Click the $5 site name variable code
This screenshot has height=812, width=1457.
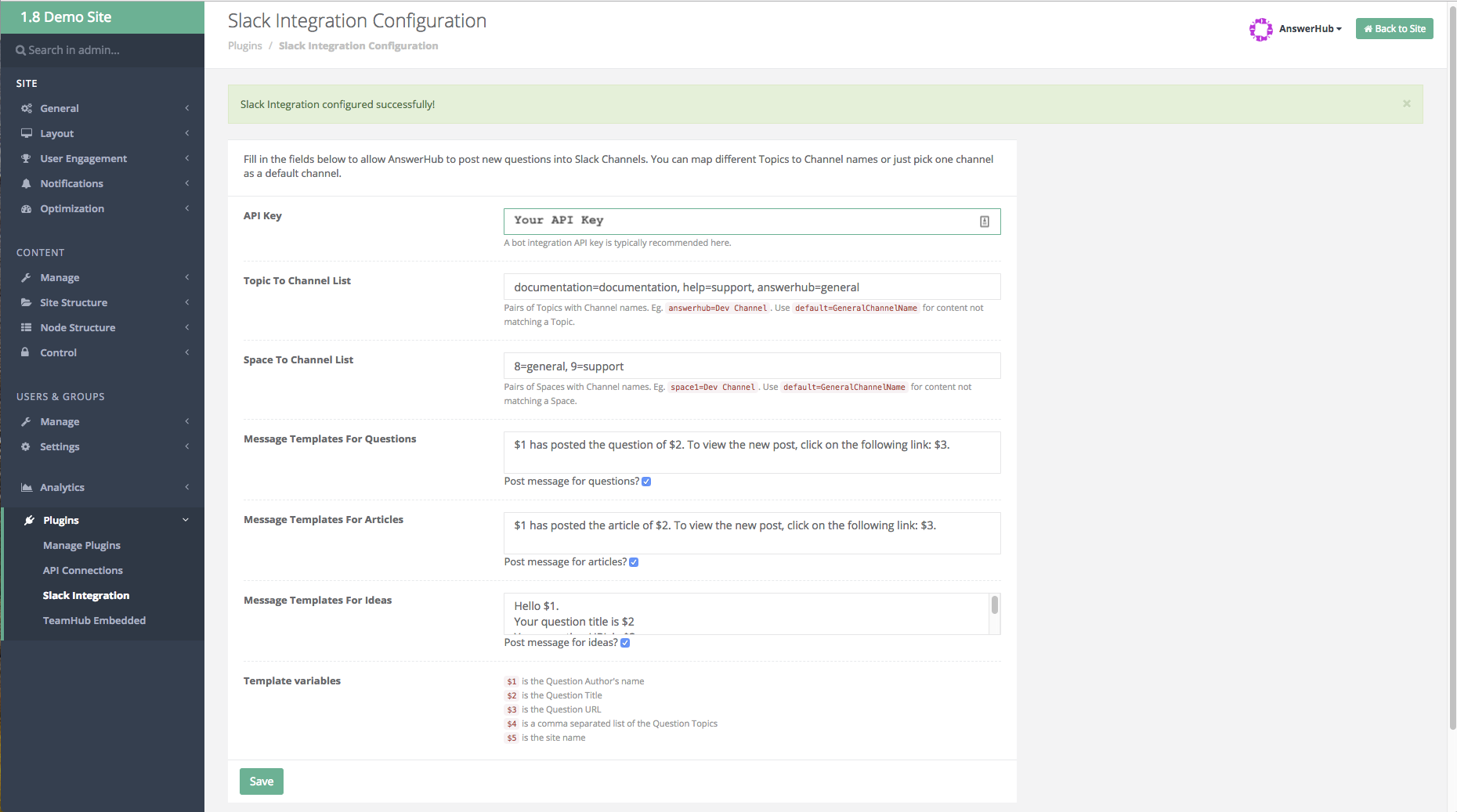pyautogui.click(x=512, y=738)
